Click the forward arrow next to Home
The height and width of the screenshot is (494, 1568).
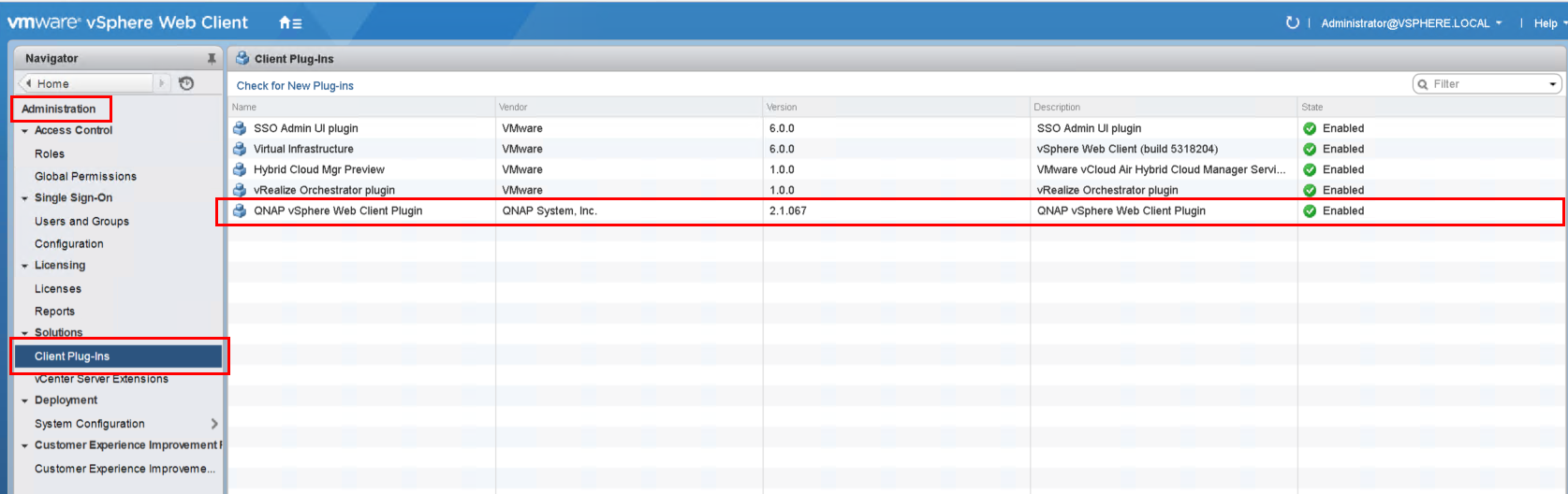click(x=162, y=83)
